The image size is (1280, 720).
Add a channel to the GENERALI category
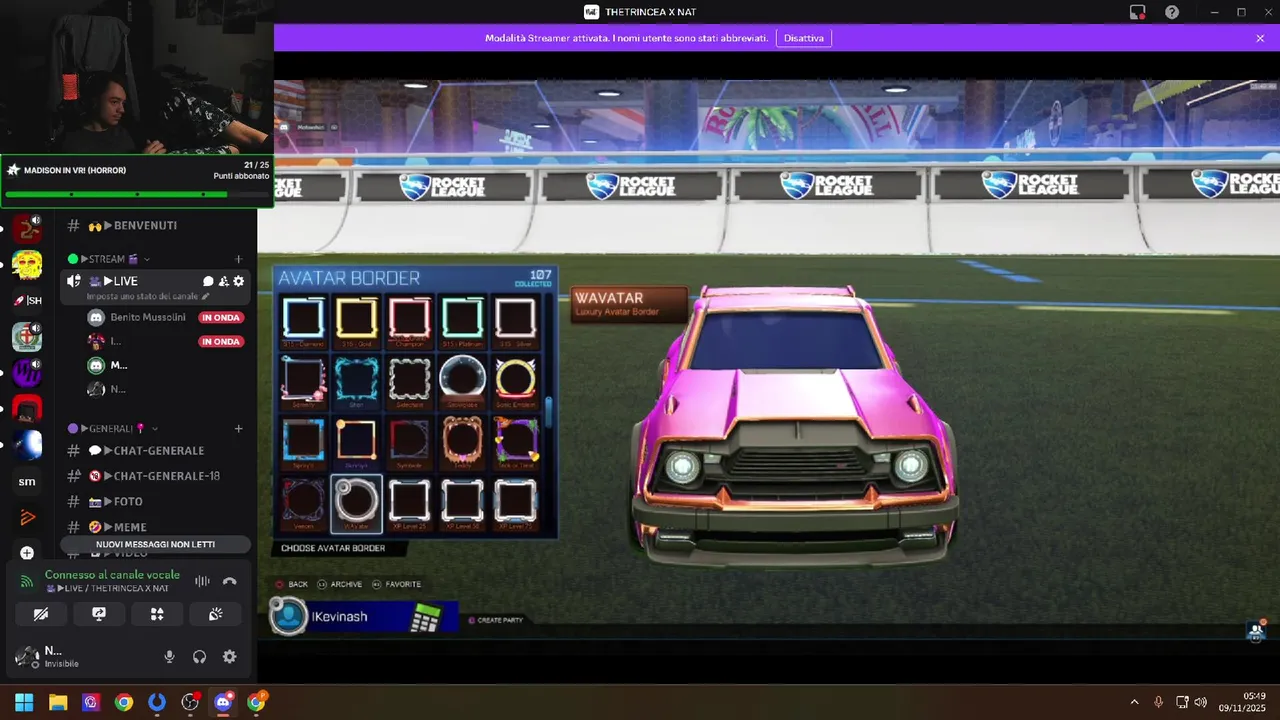(x=238, y=428)
